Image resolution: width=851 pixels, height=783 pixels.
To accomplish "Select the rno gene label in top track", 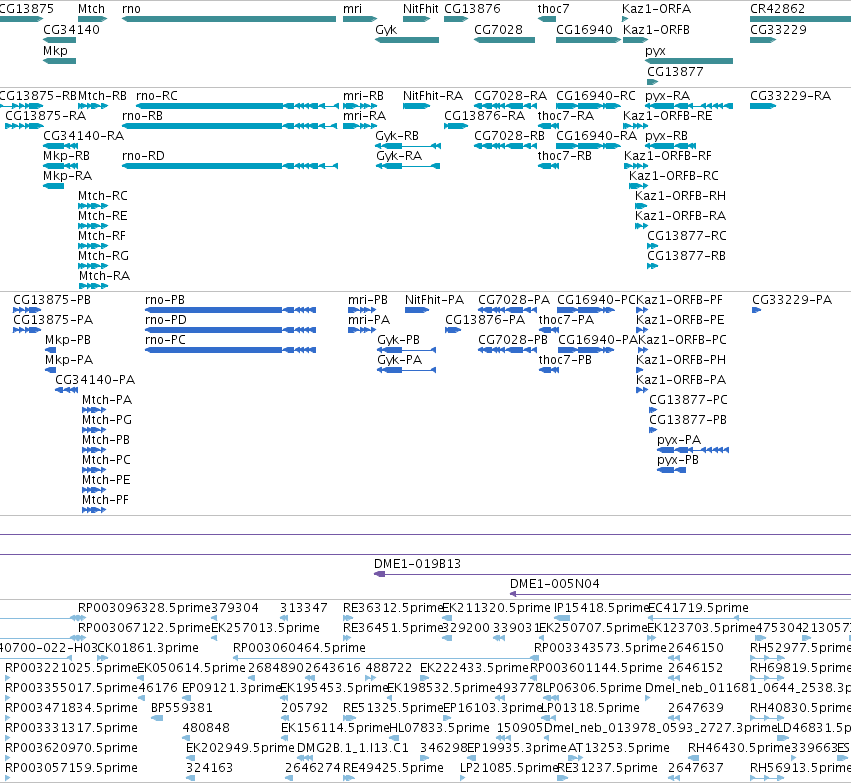I will 131,9.
